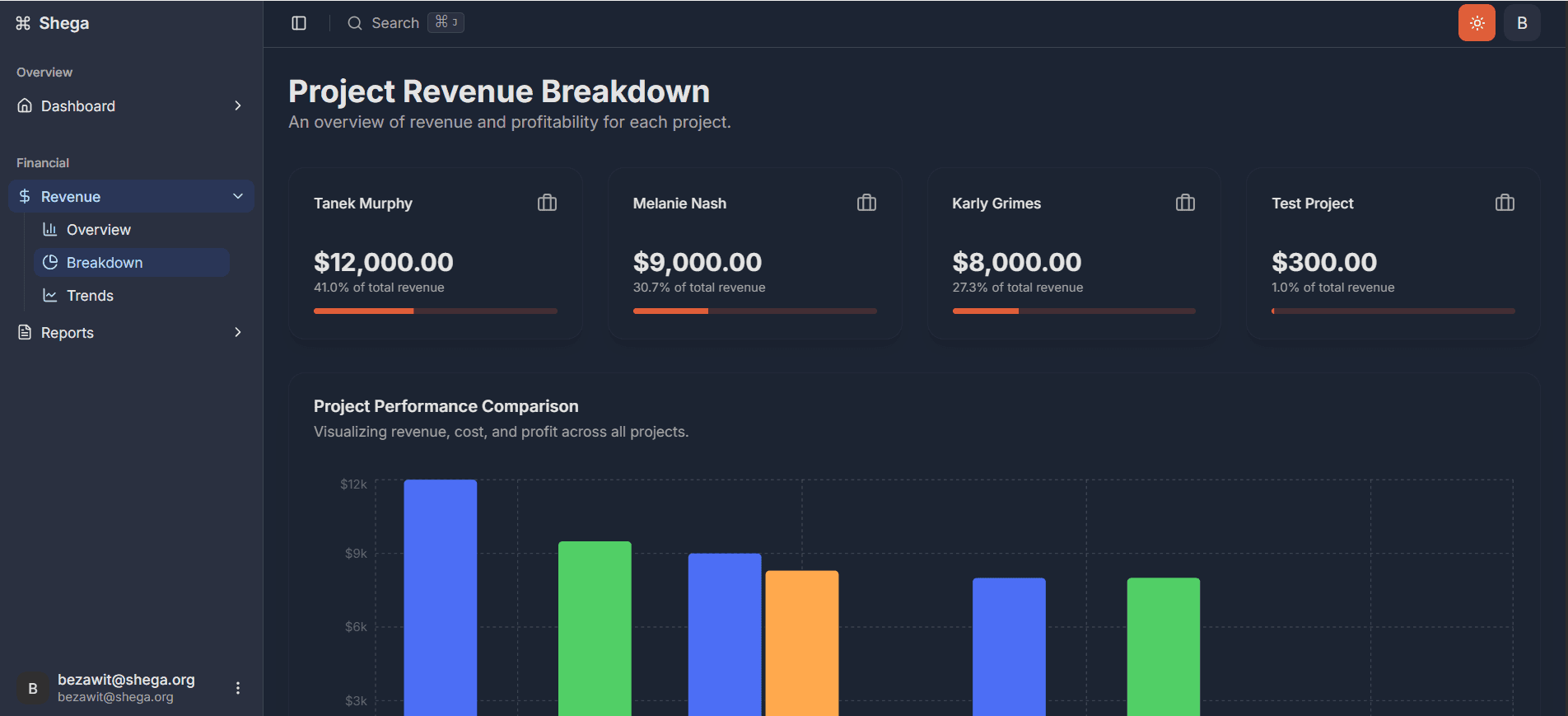The image size is (1568, 716).
Task: Click the Test Project revenue progress bar
Action: 1393,311
